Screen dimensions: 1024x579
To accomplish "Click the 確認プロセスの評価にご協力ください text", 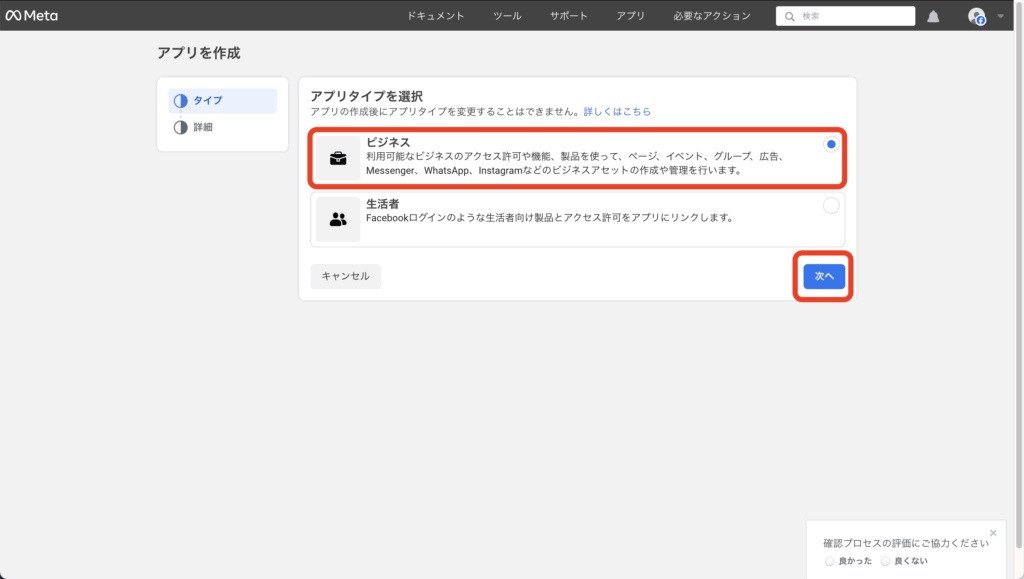I will pos(906,543).
